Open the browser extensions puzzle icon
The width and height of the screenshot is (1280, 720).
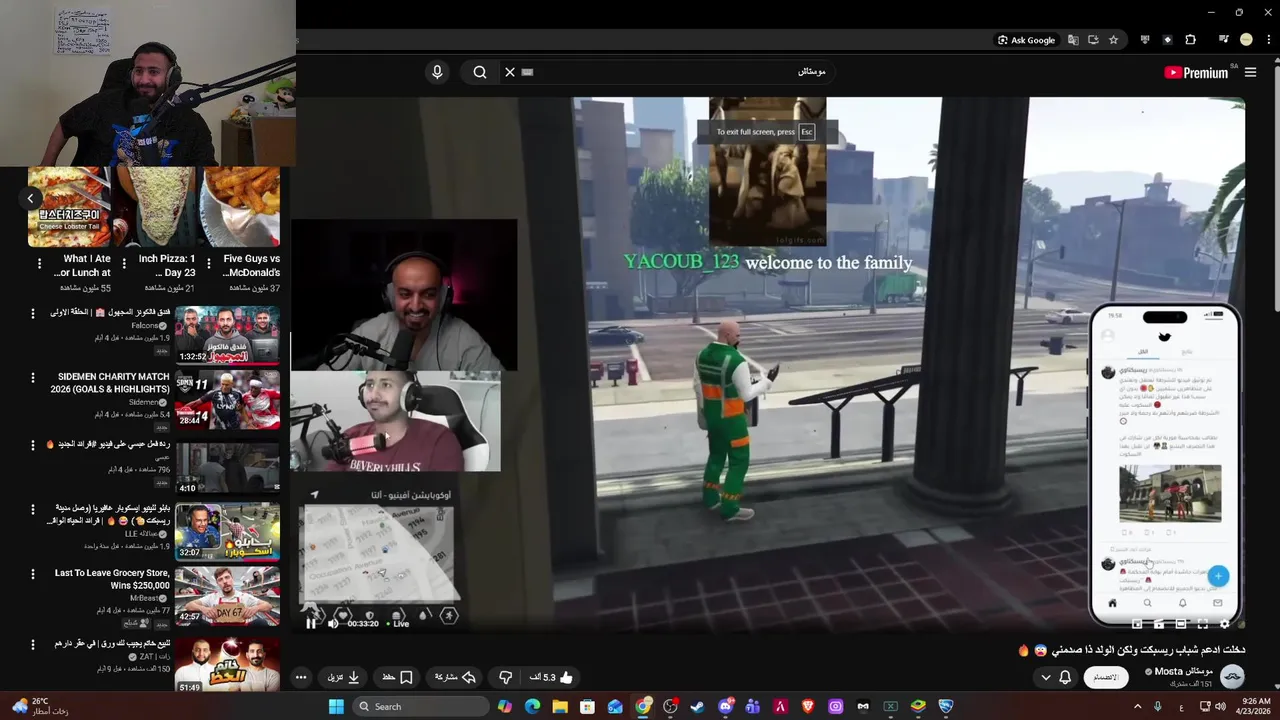point(1190,40)
